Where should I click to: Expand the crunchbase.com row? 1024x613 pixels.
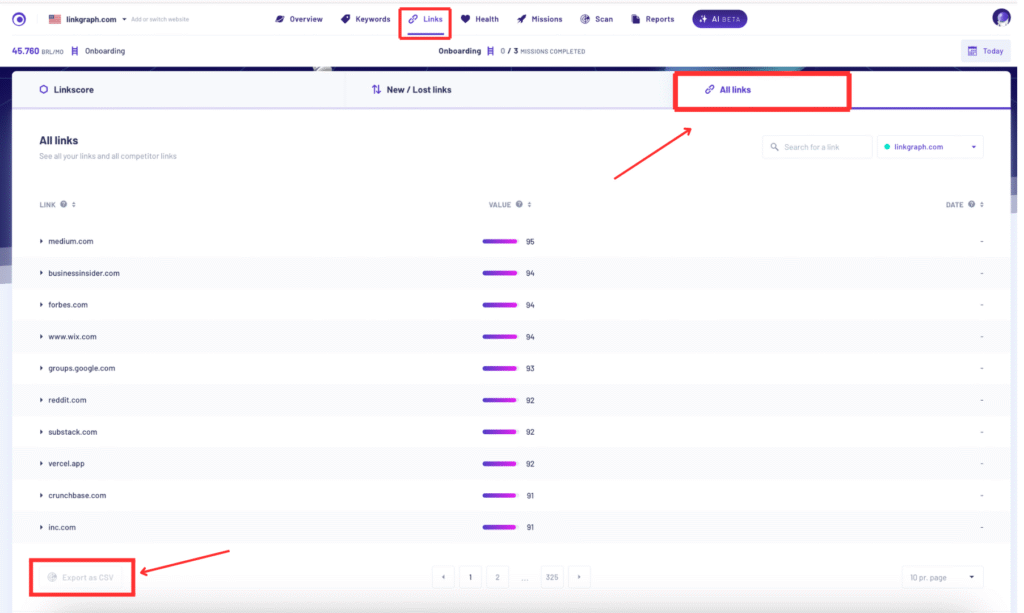pos(41,495)
